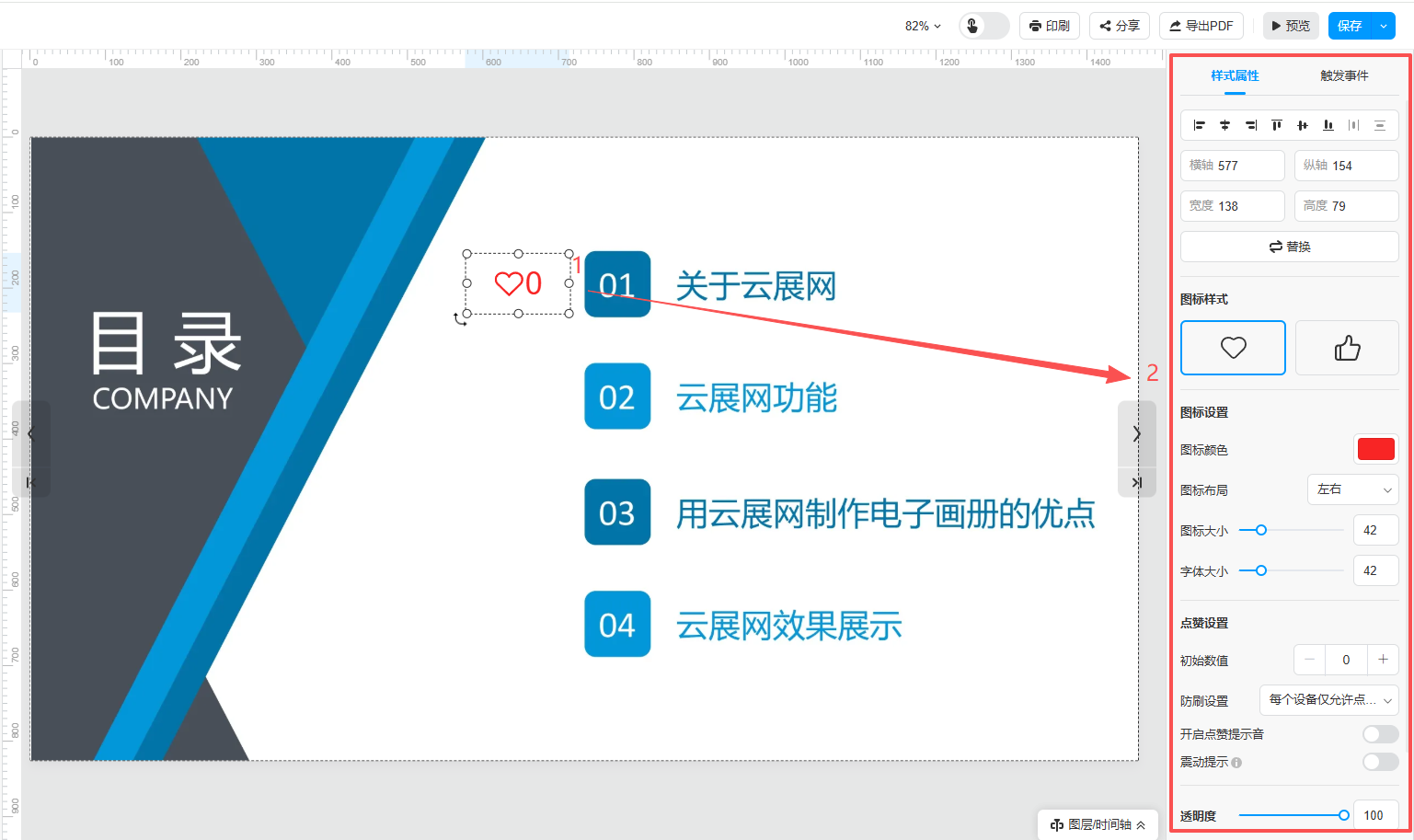The image size is (1414, 840).
Task: Open the icon layout dropdown (左右)
Action: tap(1352, 489)
